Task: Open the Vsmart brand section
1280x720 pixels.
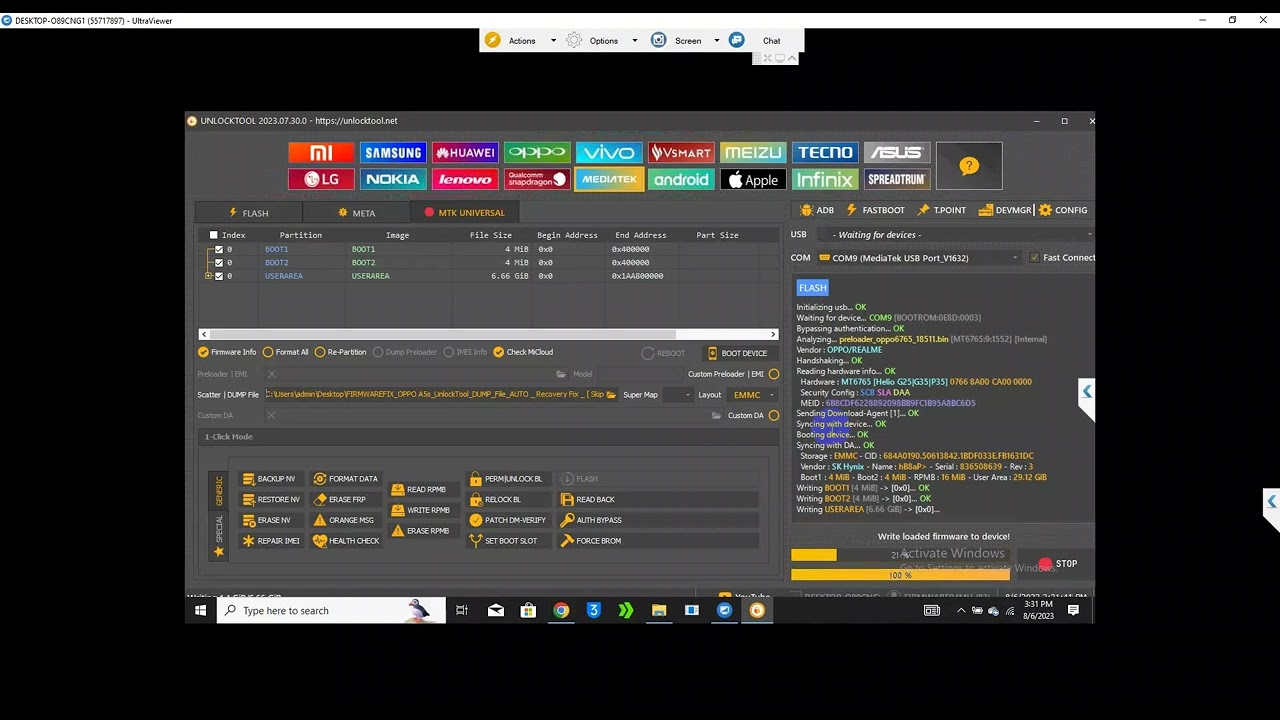Action: [x=681, y=153]
